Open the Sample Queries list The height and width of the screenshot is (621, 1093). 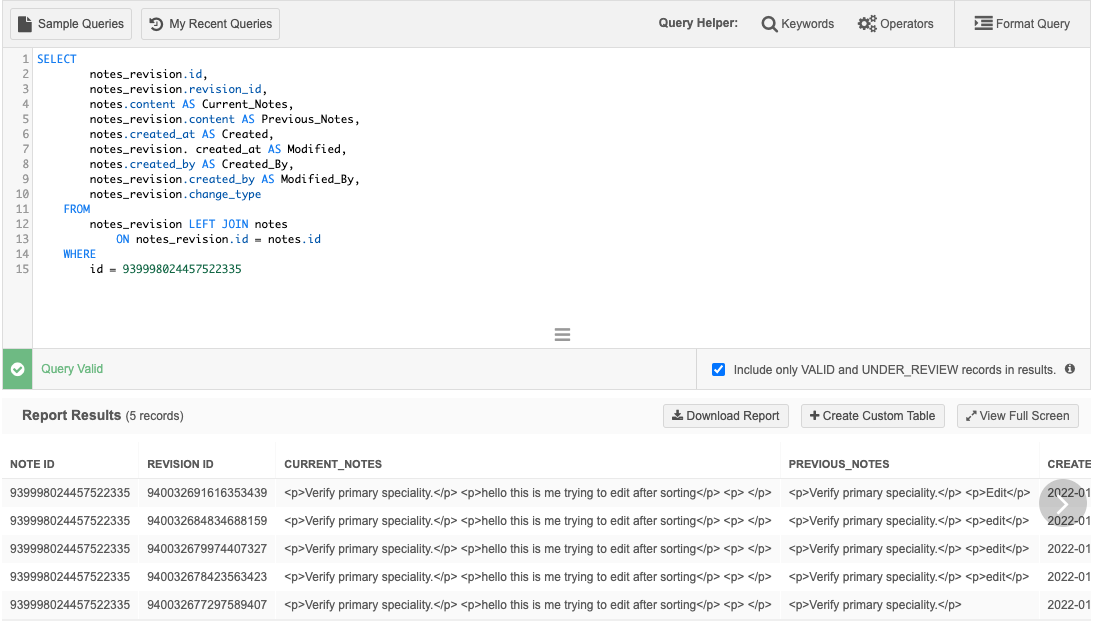pos(71,24)
